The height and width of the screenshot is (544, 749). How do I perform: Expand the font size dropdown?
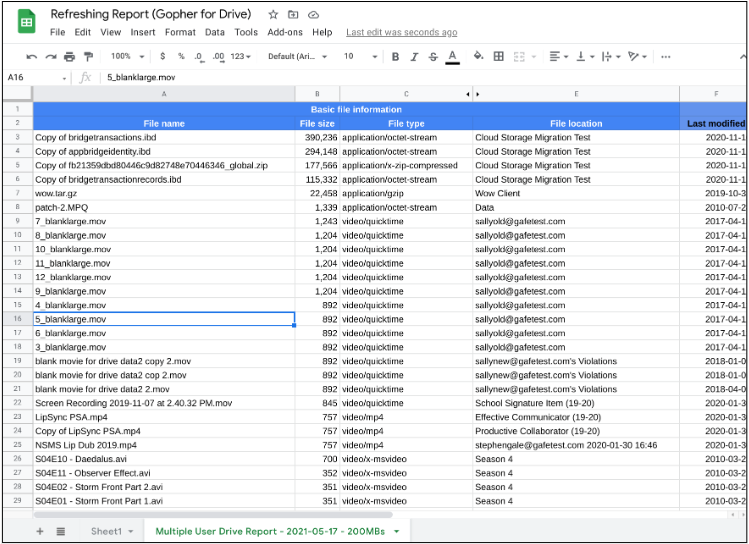tap(358, 57)
